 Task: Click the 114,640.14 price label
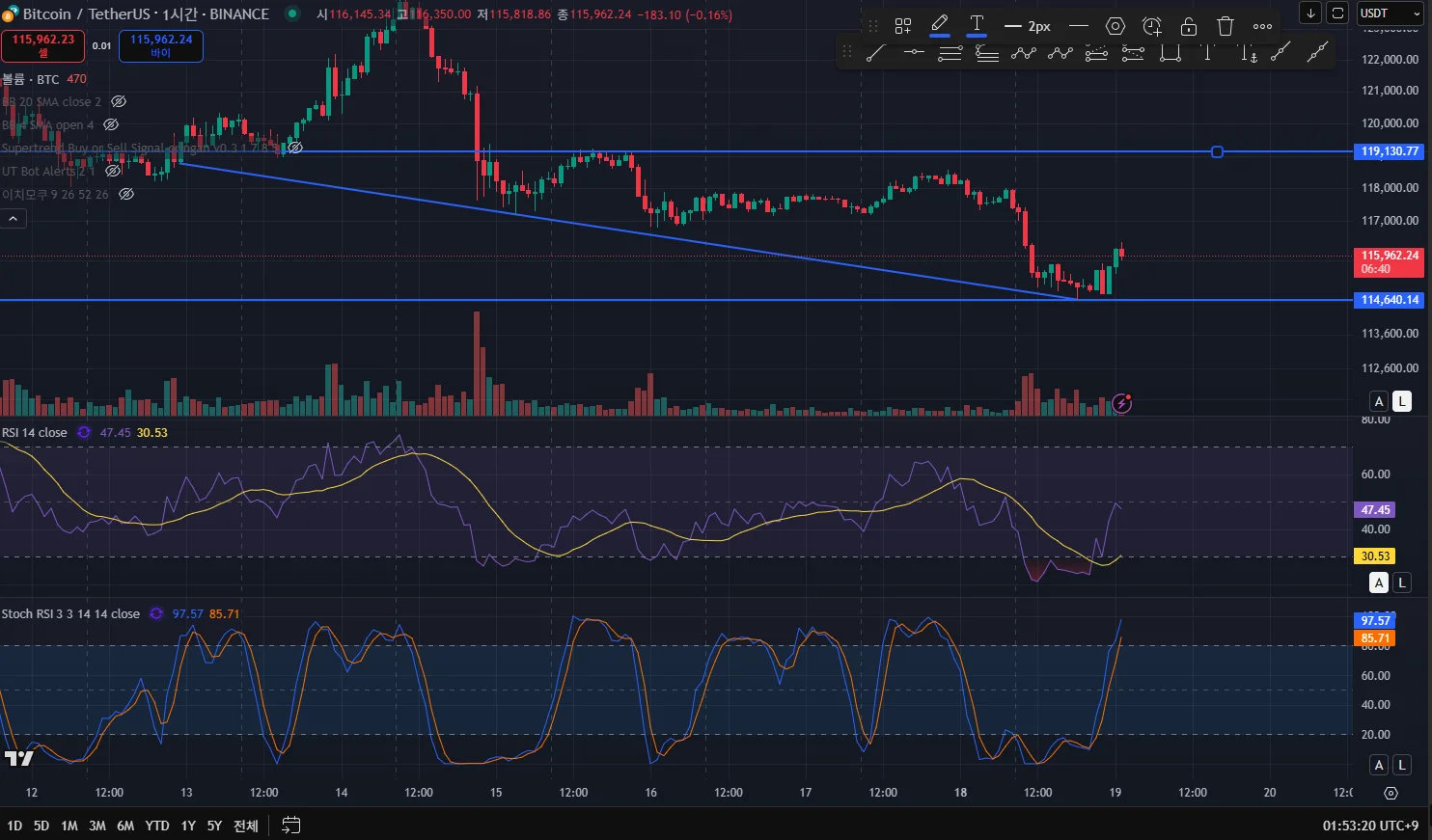point(1390,300)
